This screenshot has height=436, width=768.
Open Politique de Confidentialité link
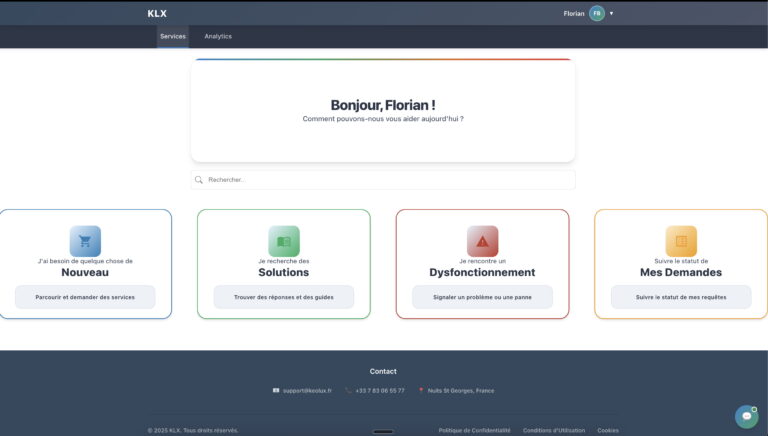pos(474,430)
